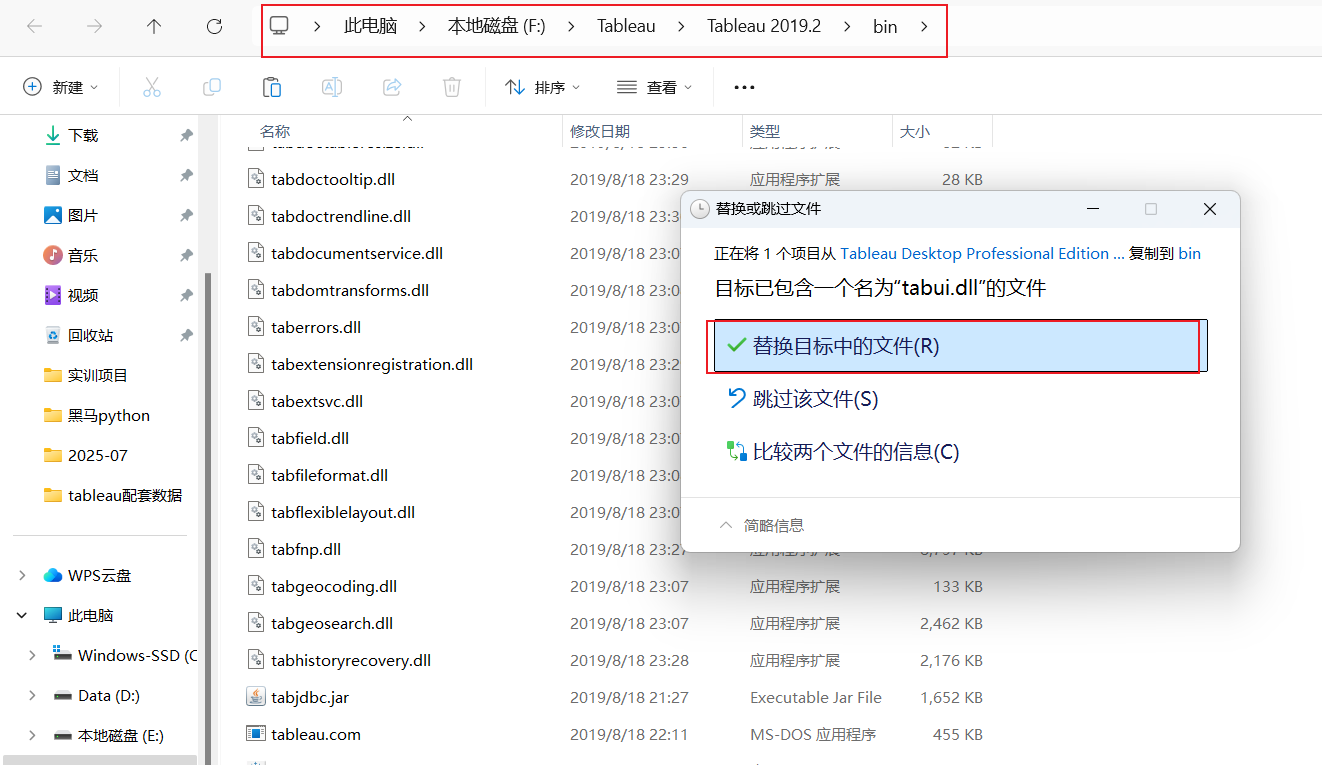Open the three-dots more options menu

(744, 87)
